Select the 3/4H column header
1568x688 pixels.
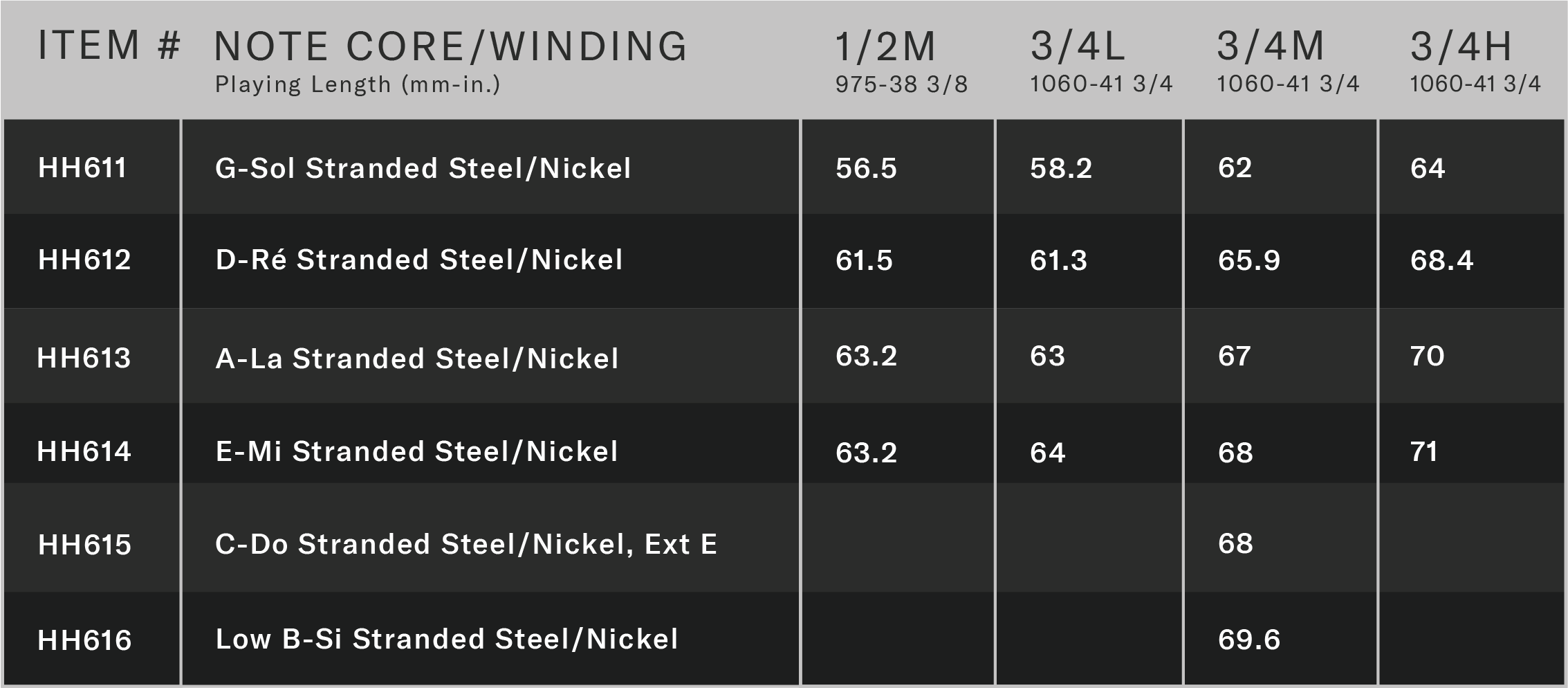point(1461,47)
